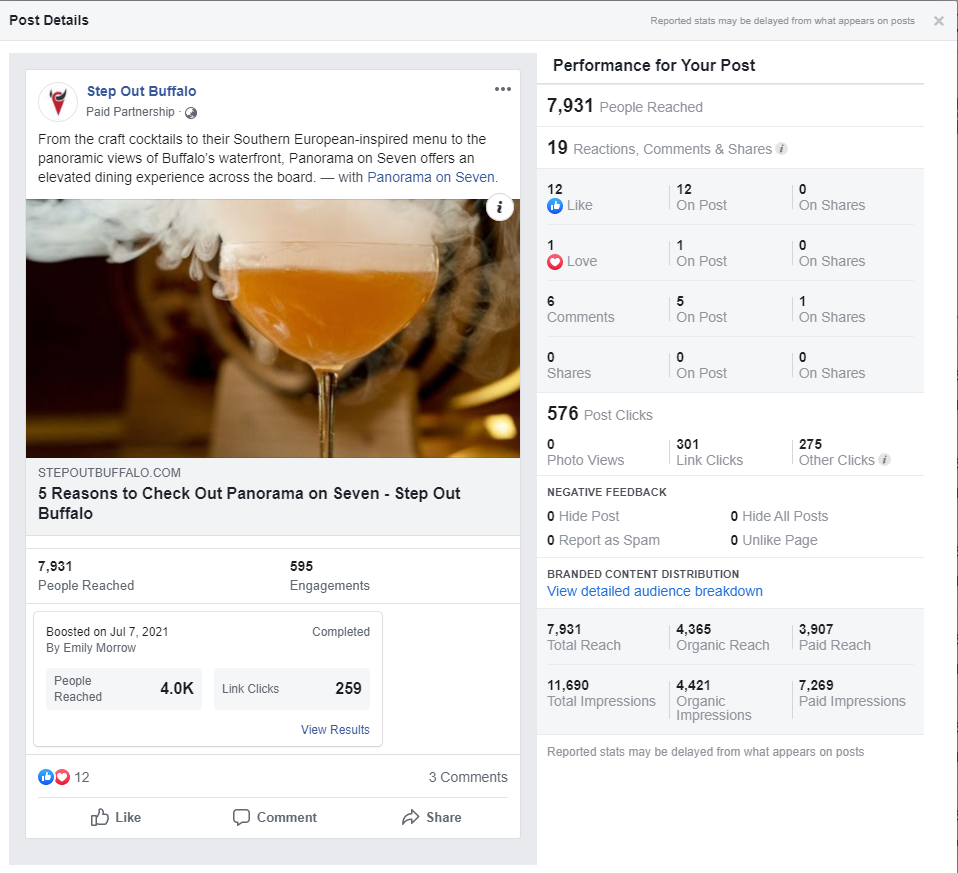Click the 0 Hide All Posts entry
Image resolution: width=958 pixels, height=873 pixels.
point(779,516)
